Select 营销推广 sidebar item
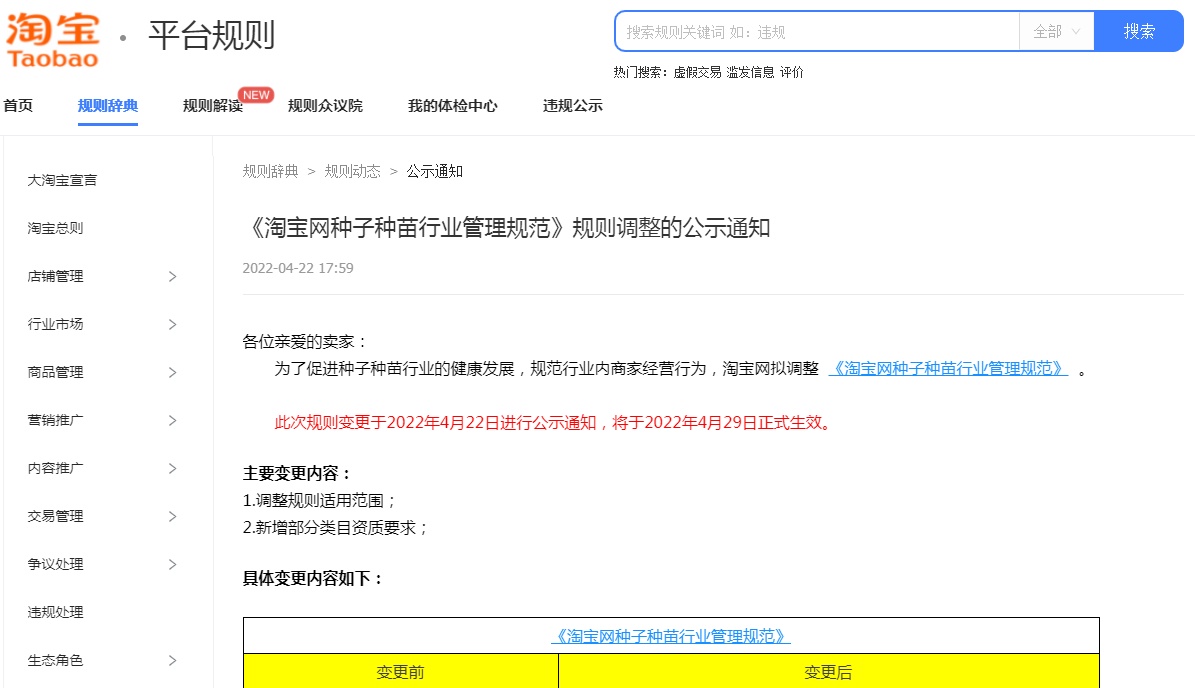This screenshot has width=1195, height=688. 55,421
